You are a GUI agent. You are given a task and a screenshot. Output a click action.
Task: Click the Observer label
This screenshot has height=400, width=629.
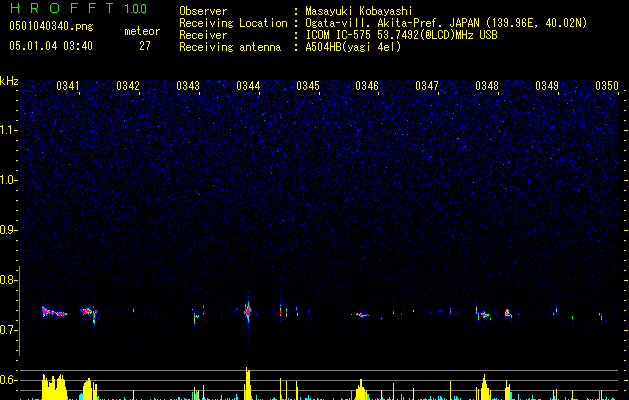203,11
